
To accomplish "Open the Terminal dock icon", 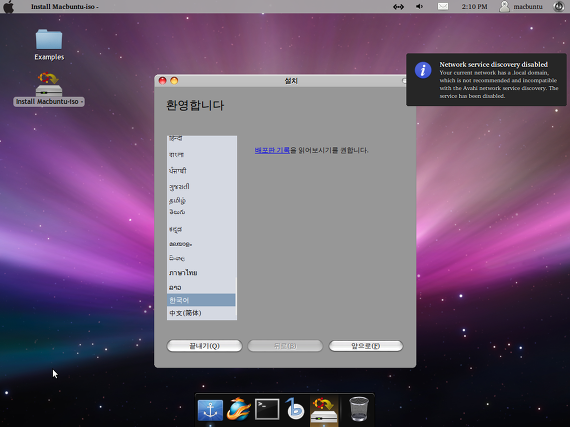I will pyautogui.click(x=267, y=409).
